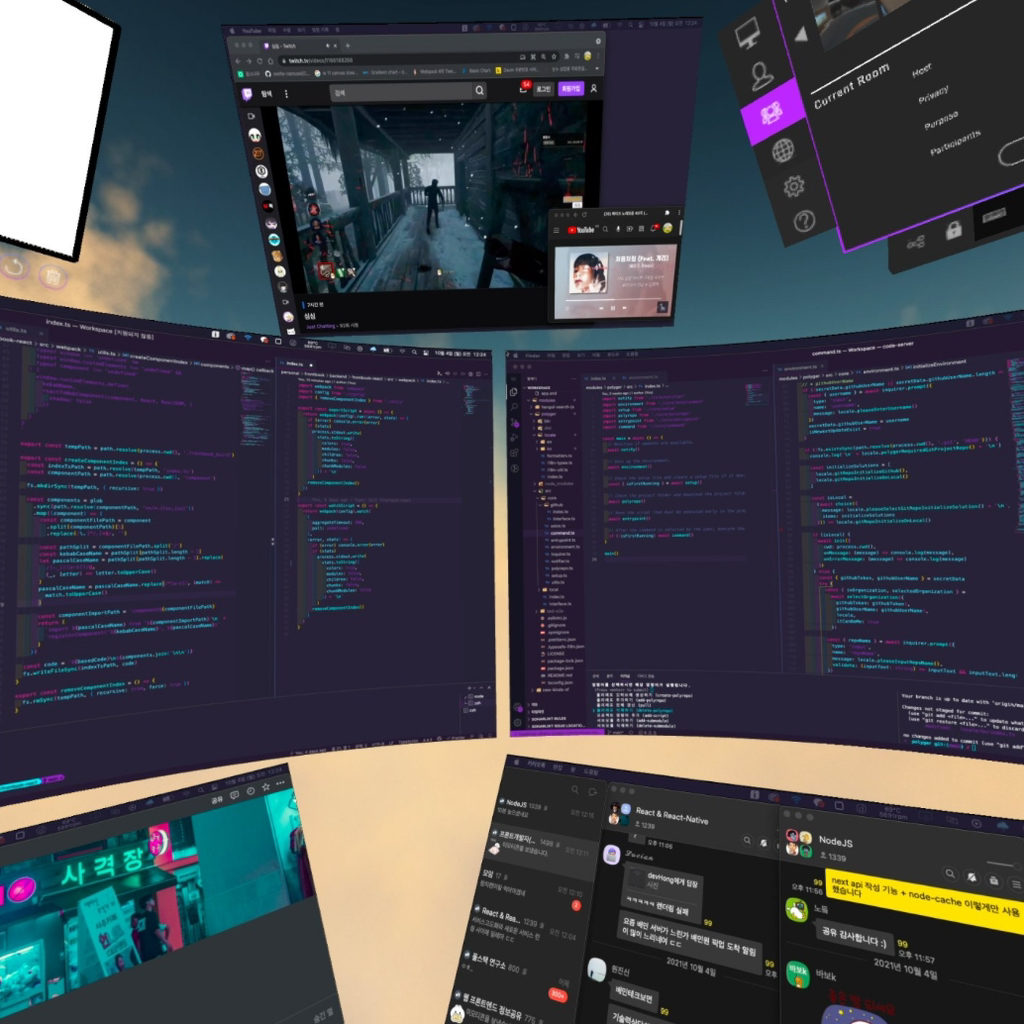1024x1024 pixels.
Task: Click the 로그인 button on Twitch
Action: click(543, 88)
